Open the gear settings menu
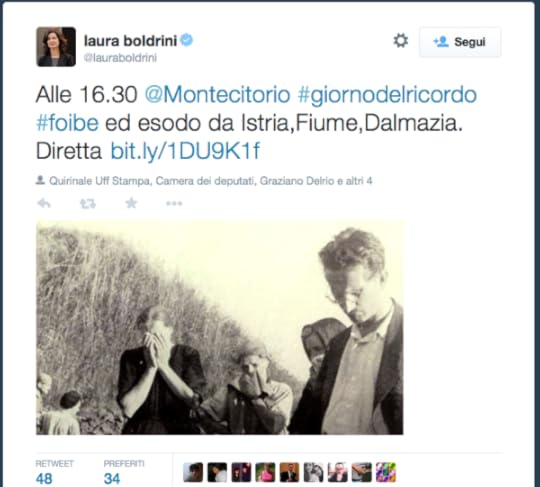 (x=401, y=41)
